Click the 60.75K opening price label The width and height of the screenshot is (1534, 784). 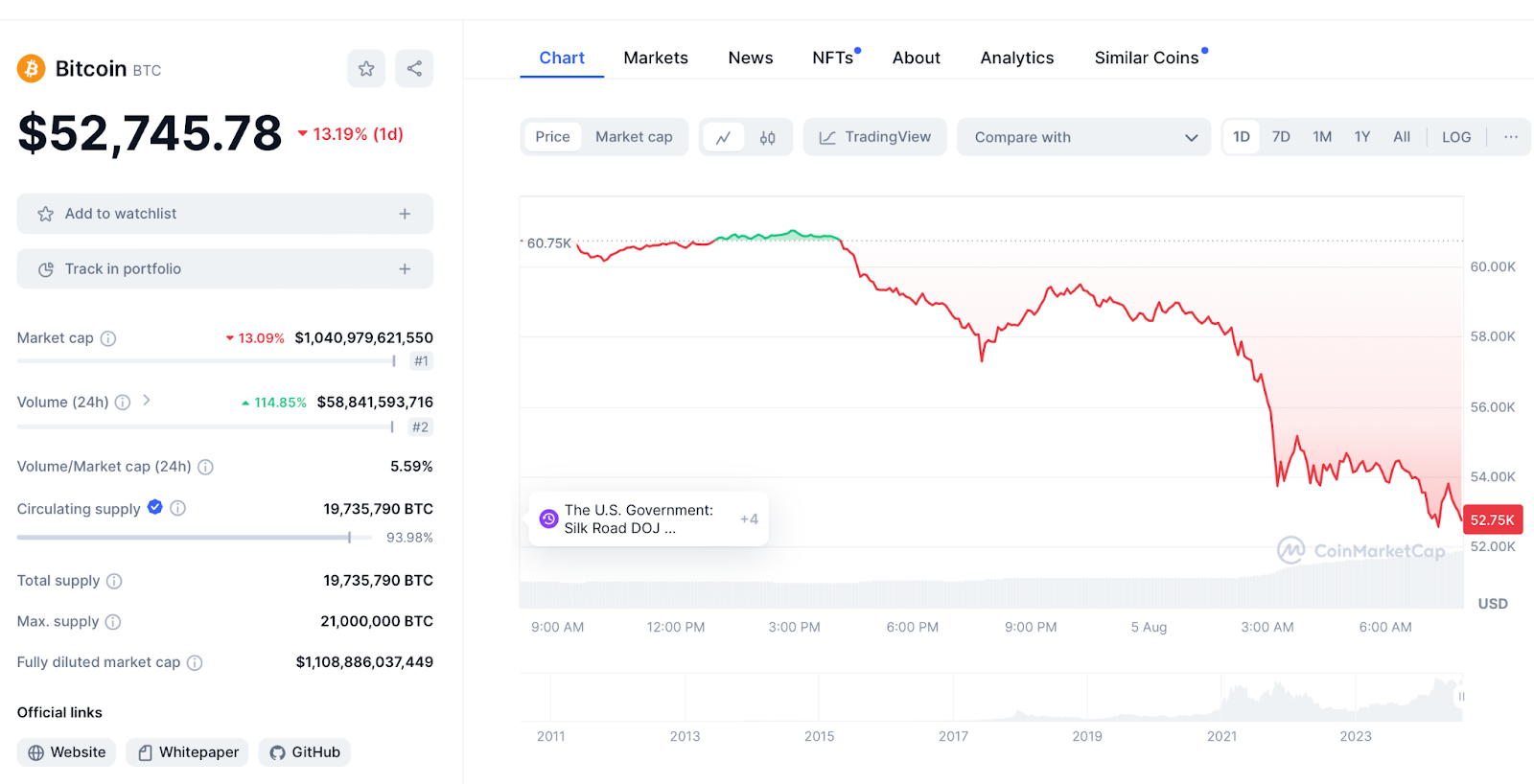(x=548, y=243)
